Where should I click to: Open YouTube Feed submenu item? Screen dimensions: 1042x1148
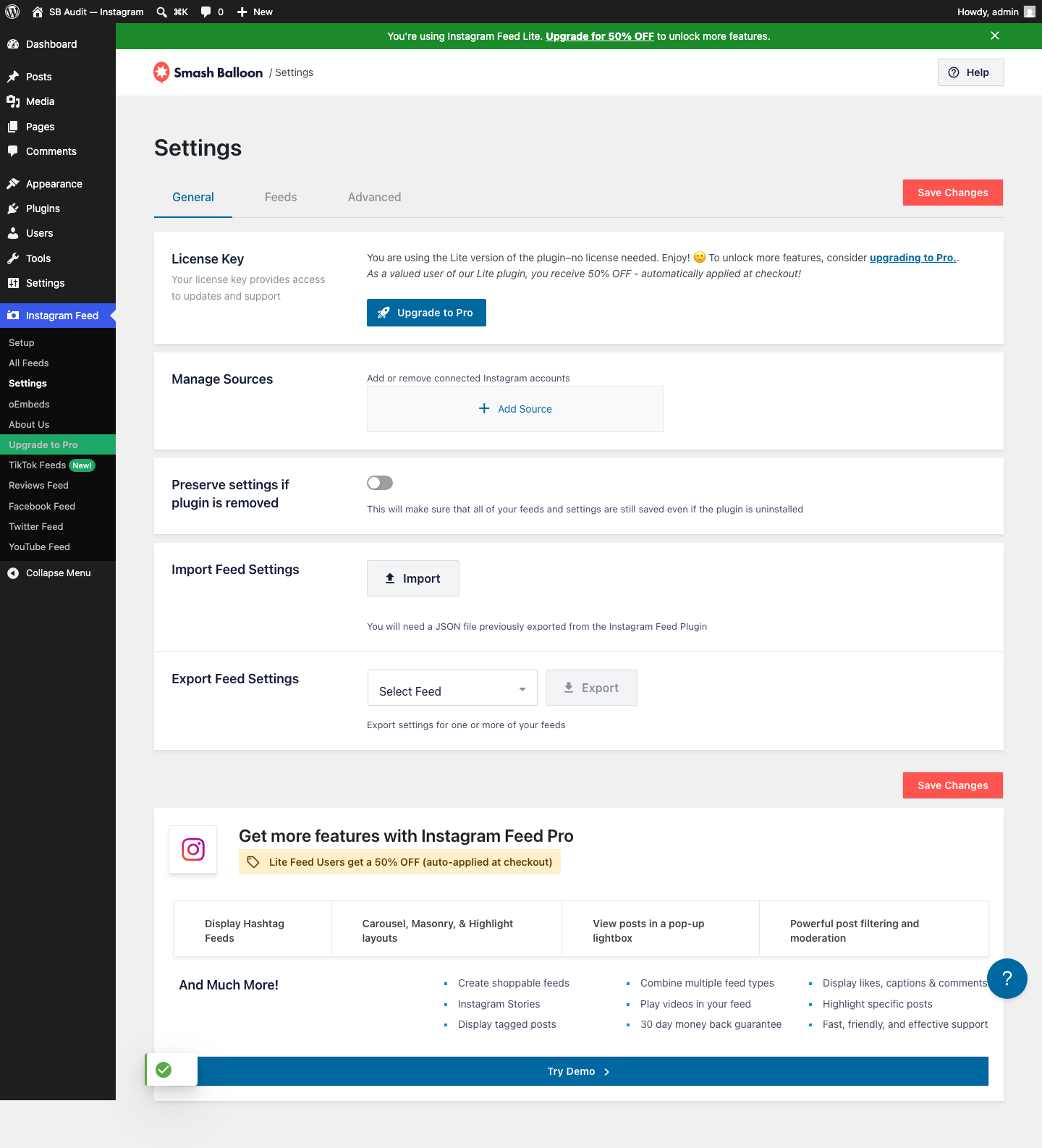[x=39, y=547]
